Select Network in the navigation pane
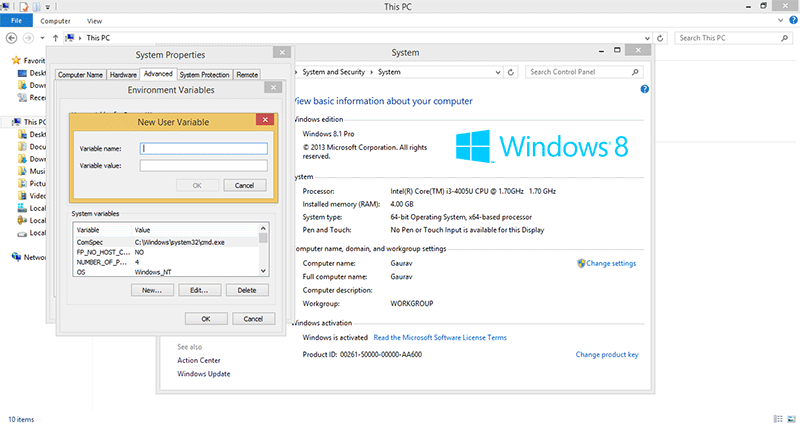The width and height of the screenshot is (800, 426). pyautogui.click(x=30, y=257)
